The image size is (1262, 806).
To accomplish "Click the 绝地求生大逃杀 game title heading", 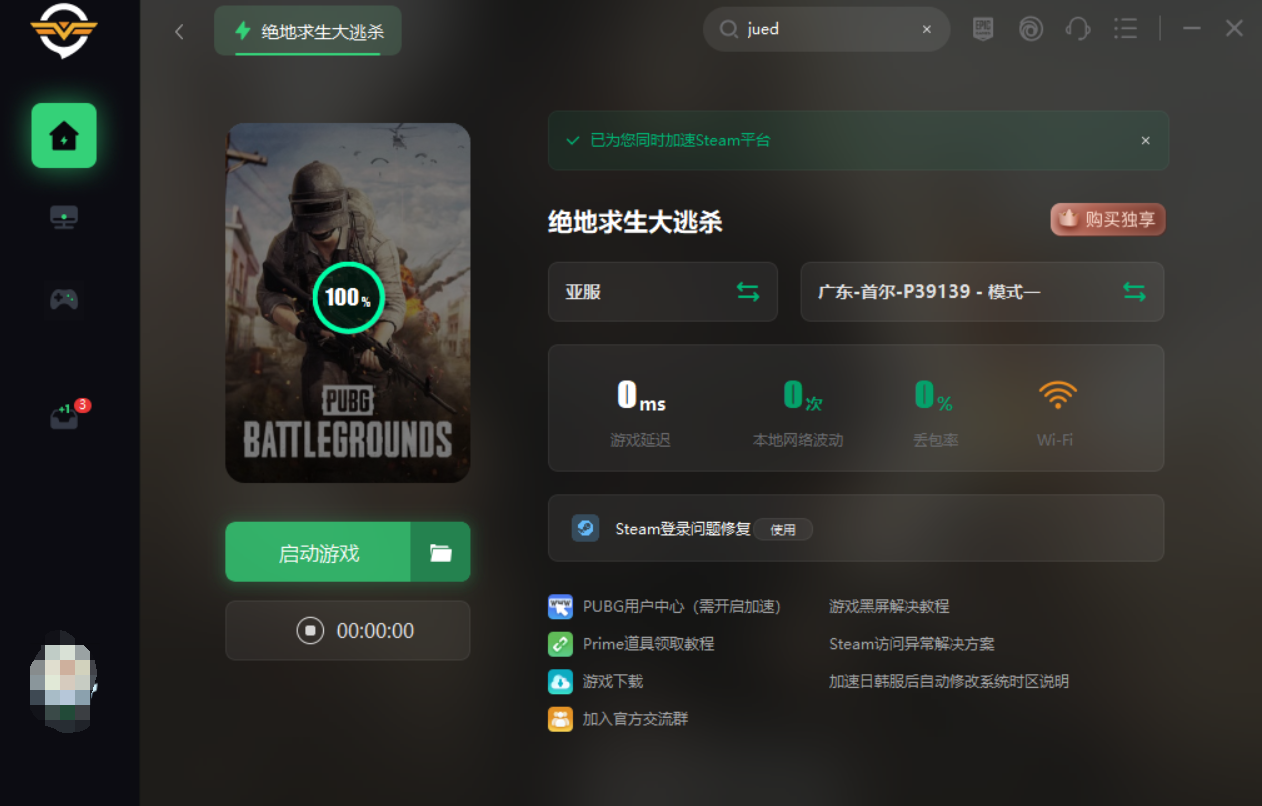I will 635,221.
